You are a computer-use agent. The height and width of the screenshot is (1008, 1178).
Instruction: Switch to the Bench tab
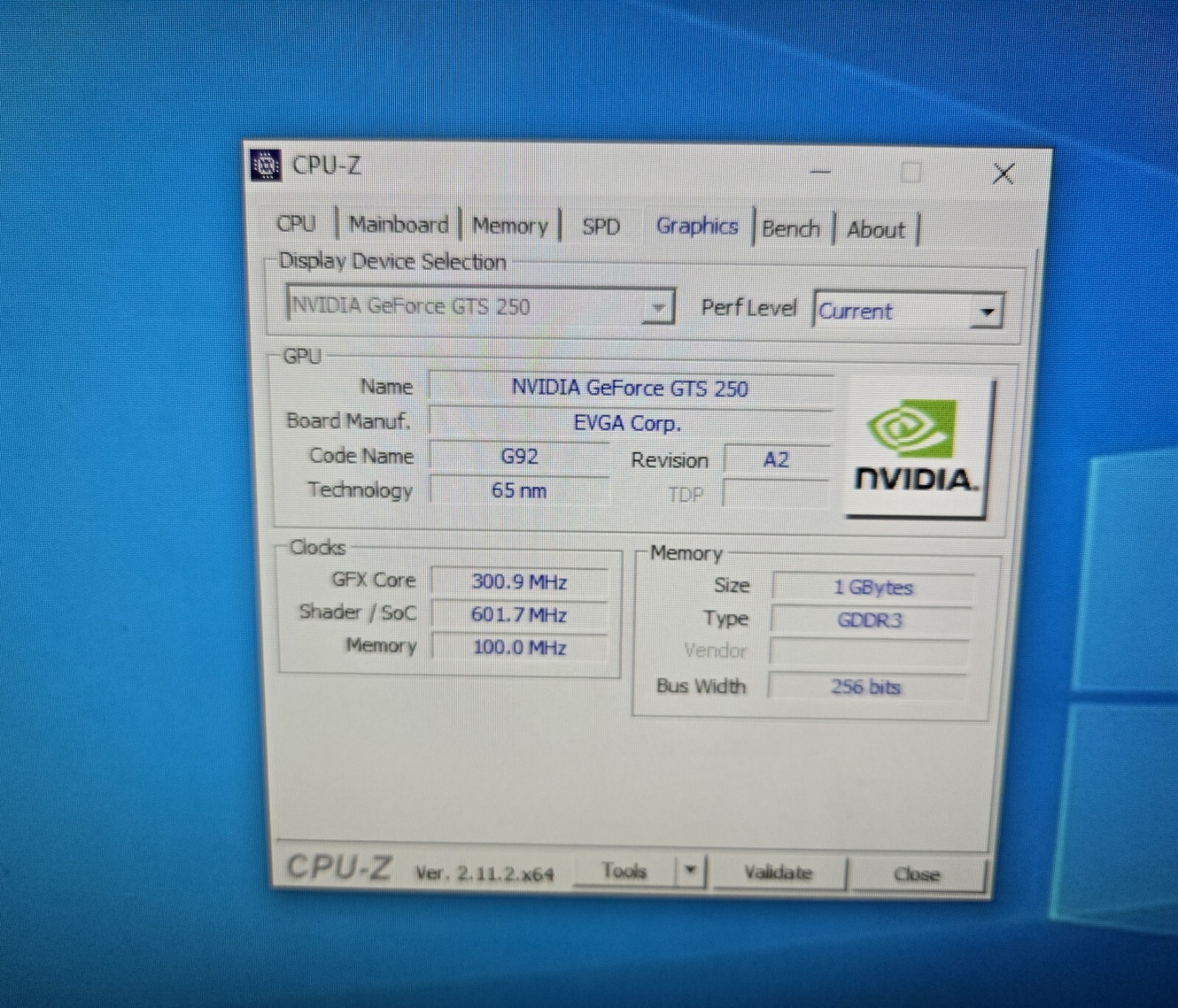pos(791,228)
